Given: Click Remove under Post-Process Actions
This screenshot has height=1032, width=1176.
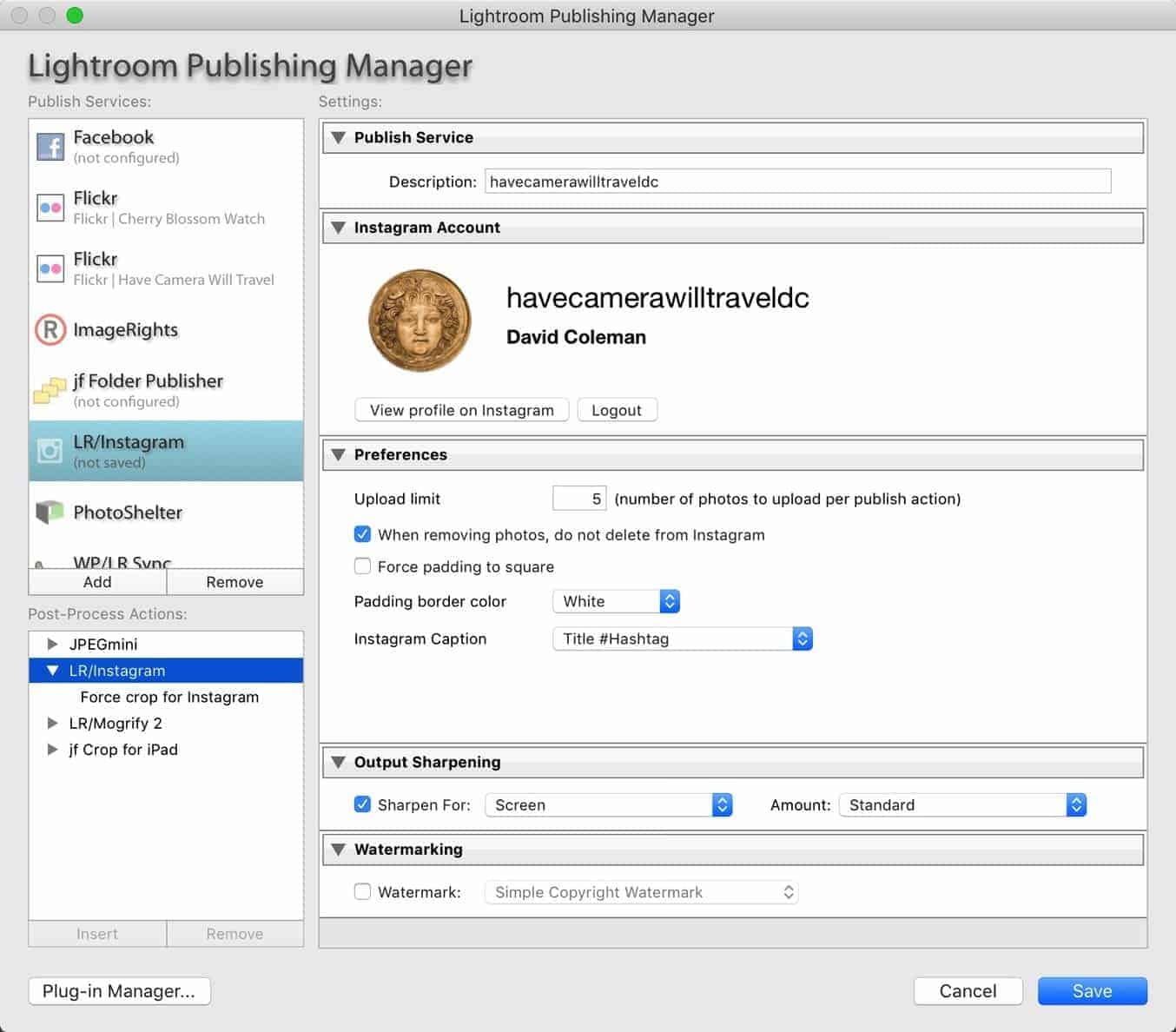Looking at the screenshot, I should pyautogui.click(x=235, y=934).
